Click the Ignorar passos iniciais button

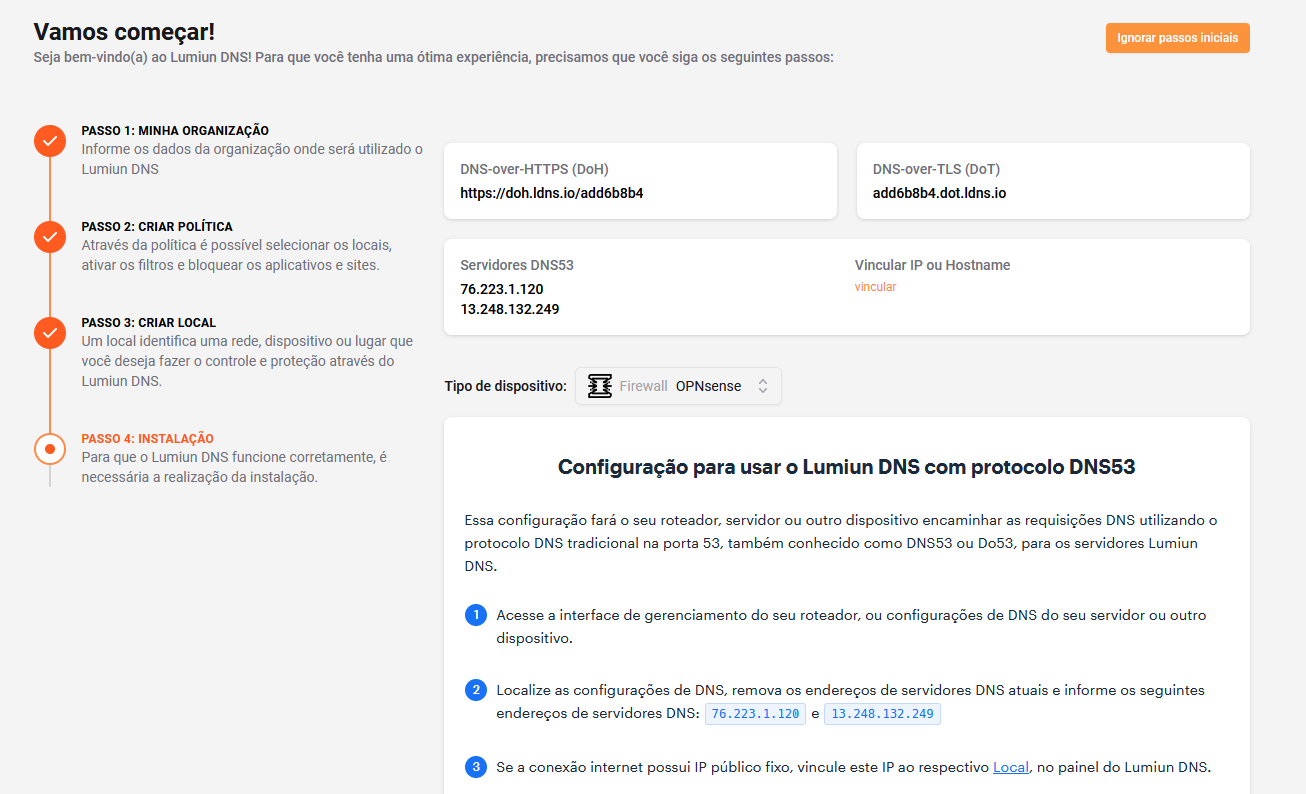(x=1177, y=38)
